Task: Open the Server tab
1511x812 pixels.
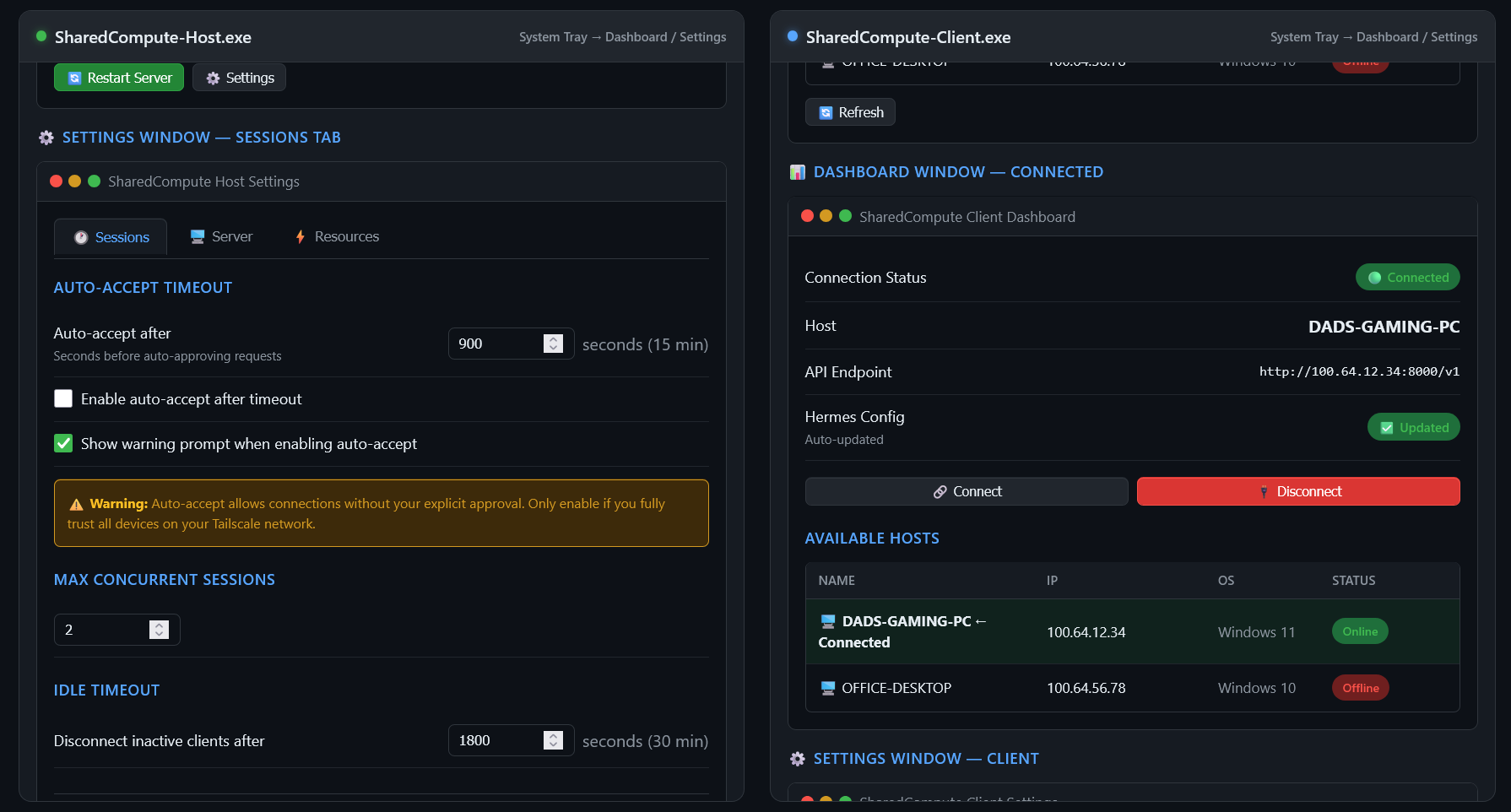Action: click(x=221, y=237)
